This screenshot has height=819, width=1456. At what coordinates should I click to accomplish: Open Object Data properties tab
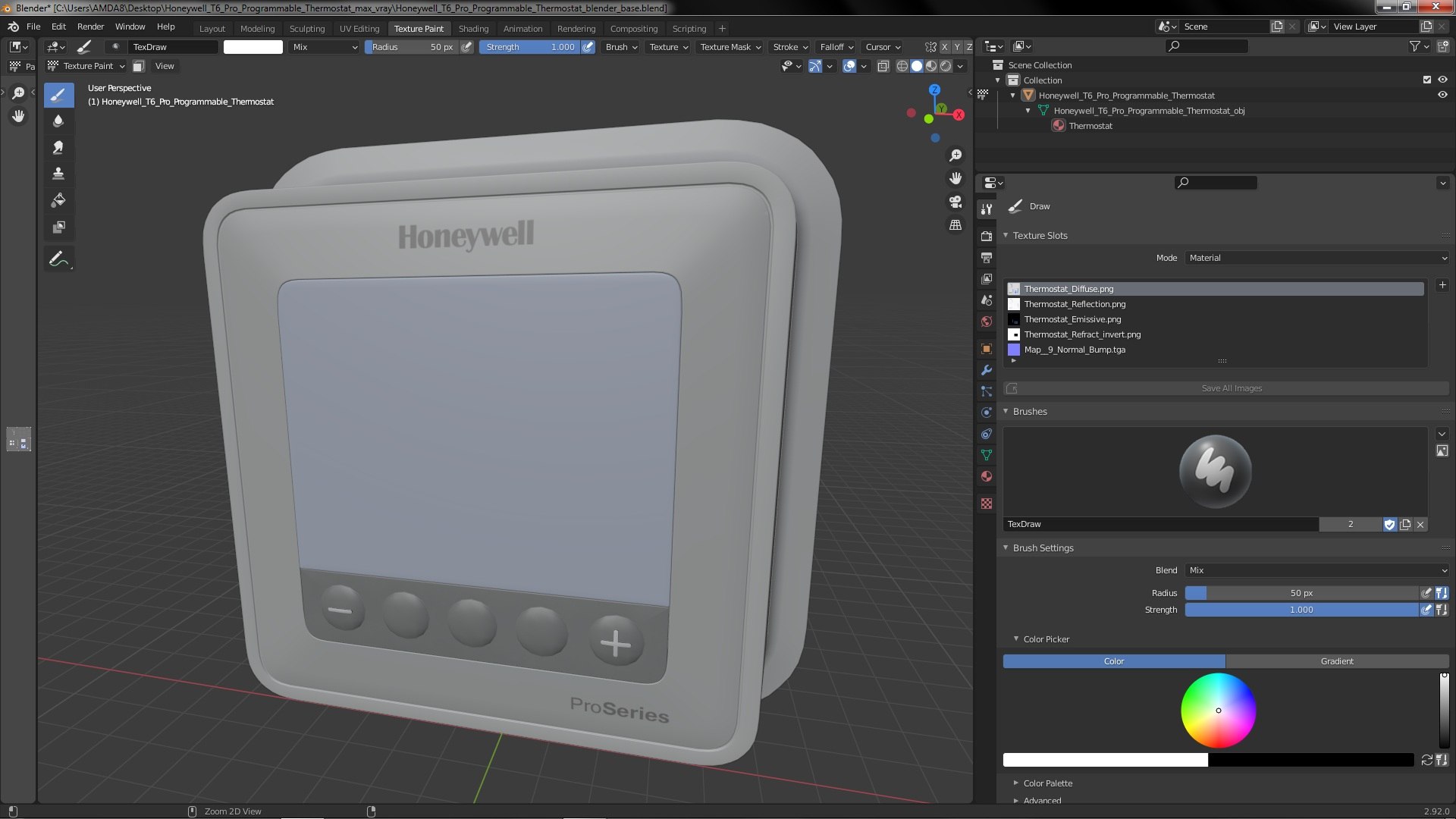click(x=987, y=455)
